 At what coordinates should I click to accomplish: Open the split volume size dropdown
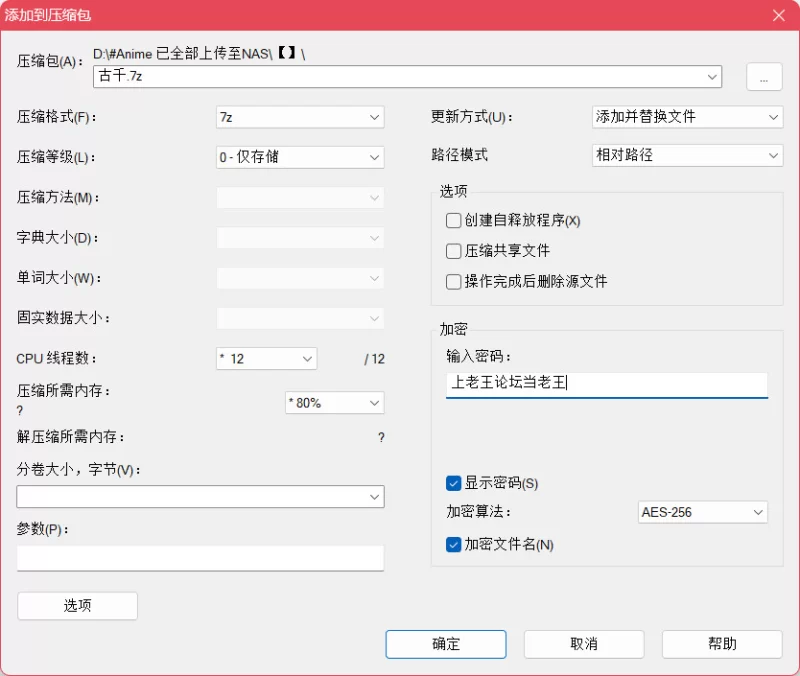click(200, 496)
